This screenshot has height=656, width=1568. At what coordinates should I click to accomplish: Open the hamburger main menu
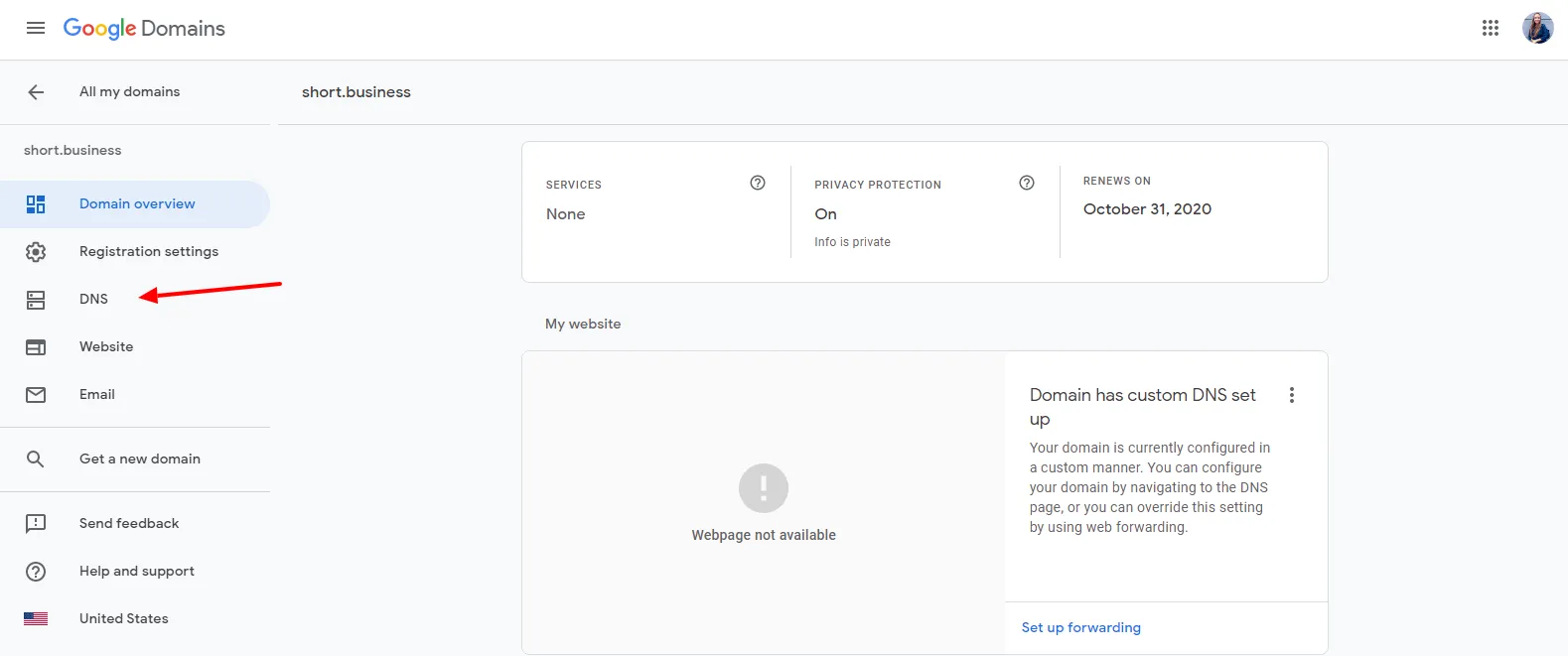click(x=36, y=28)
